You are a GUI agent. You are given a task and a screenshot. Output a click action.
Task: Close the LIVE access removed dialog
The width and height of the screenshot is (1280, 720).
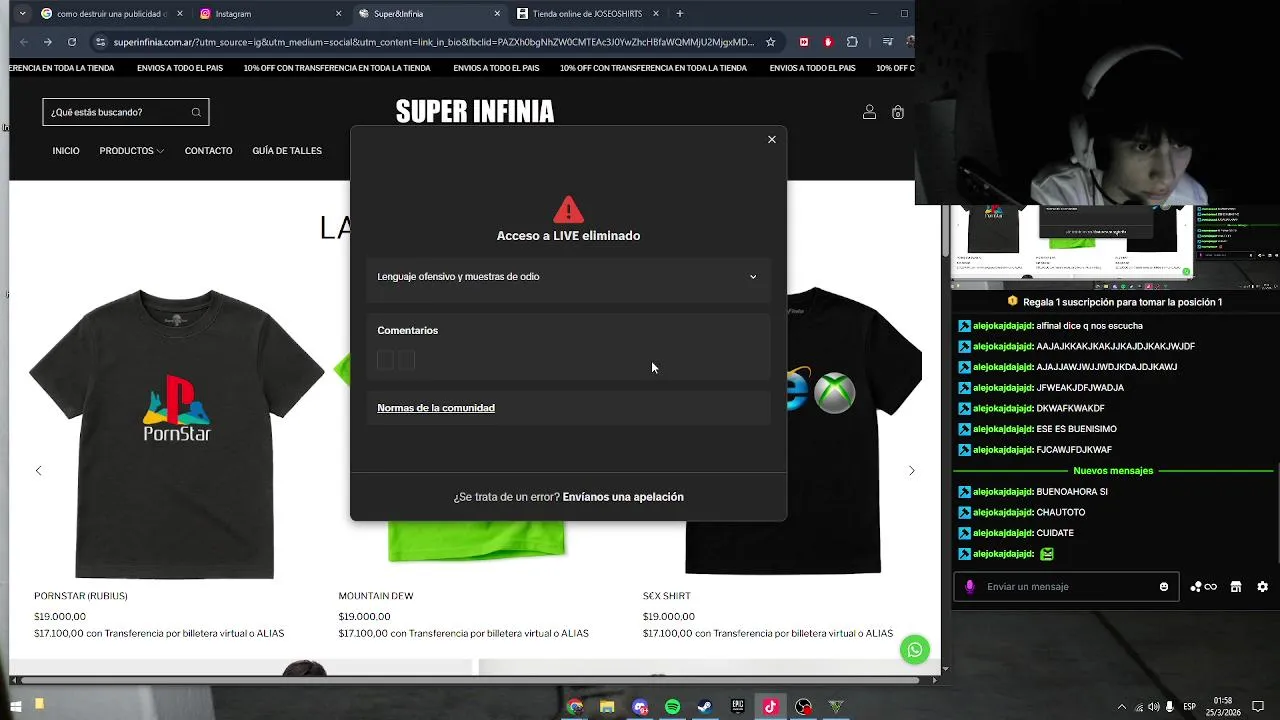tap(771, 139)
